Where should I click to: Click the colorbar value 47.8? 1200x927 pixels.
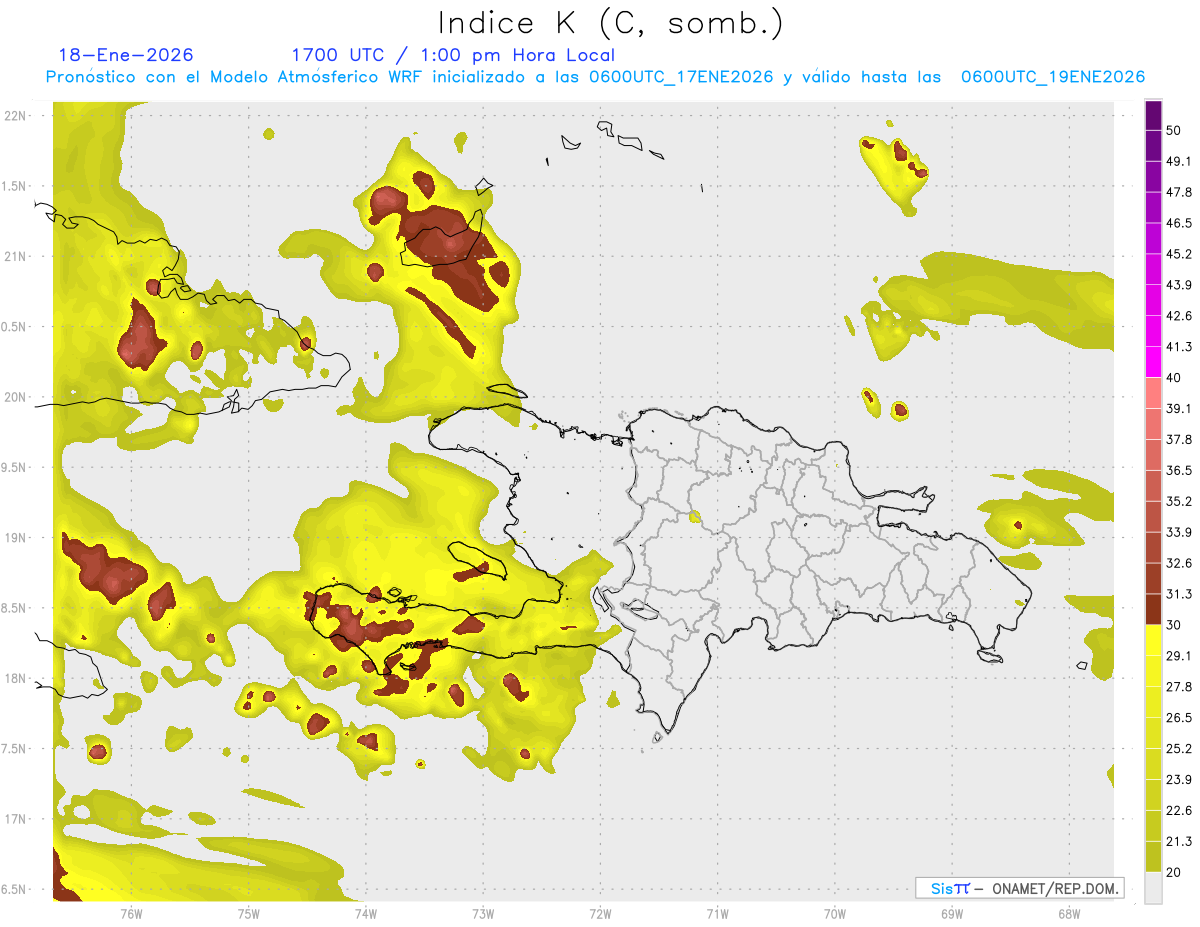1179,192
